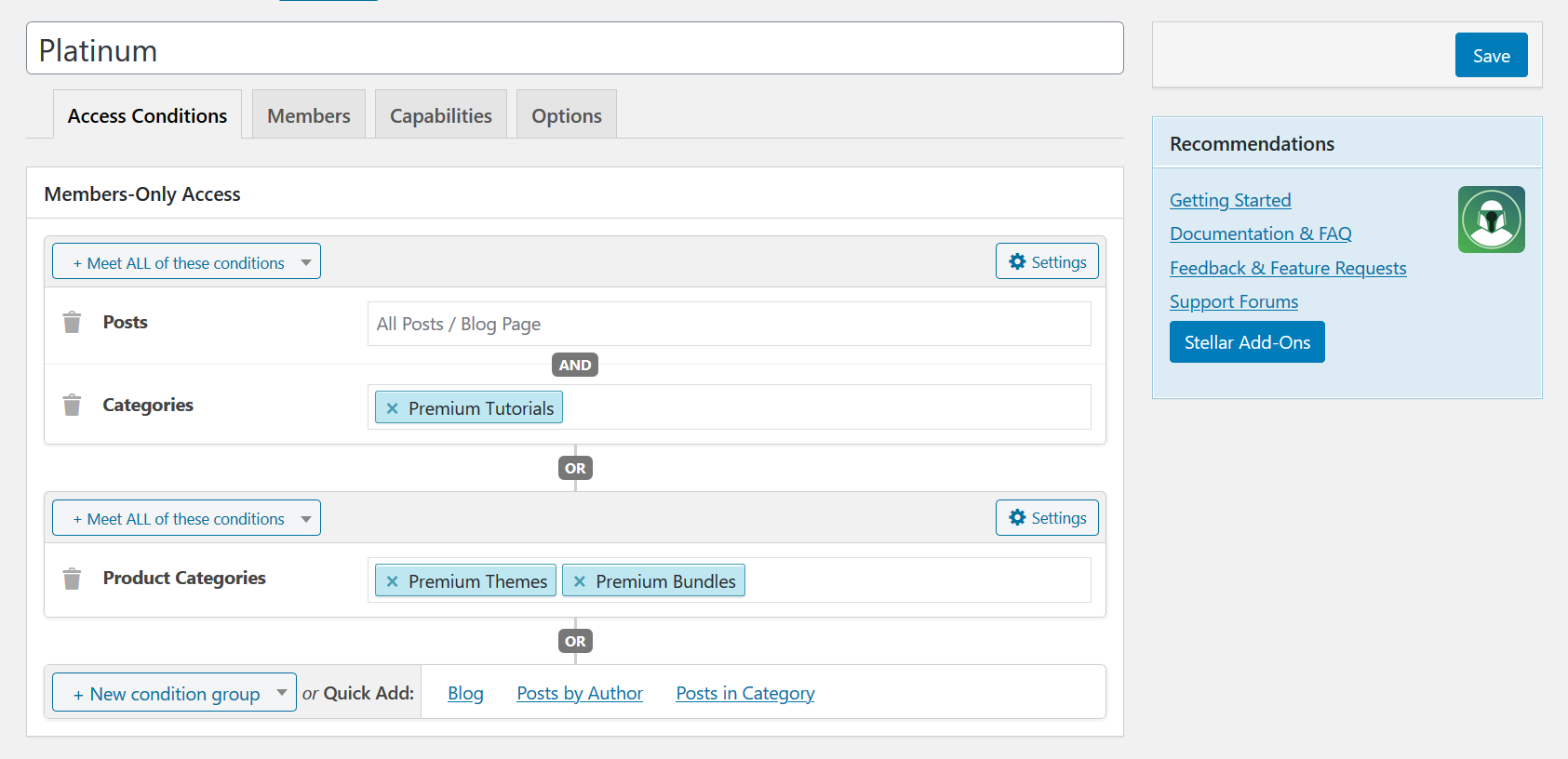Remove the Premium Tutorials tag

393,408
